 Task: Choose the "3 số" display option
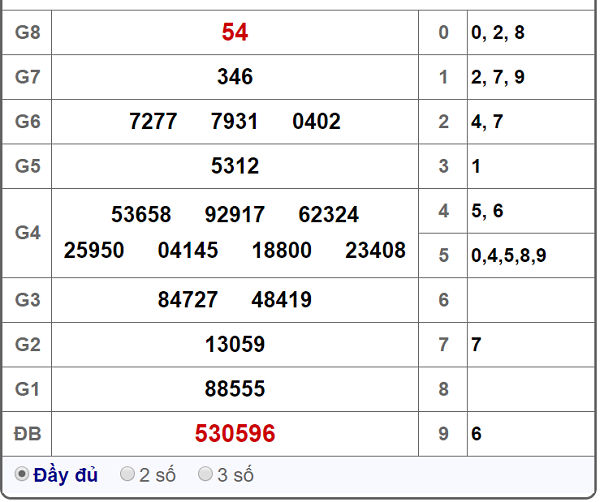tap(205, 474)
